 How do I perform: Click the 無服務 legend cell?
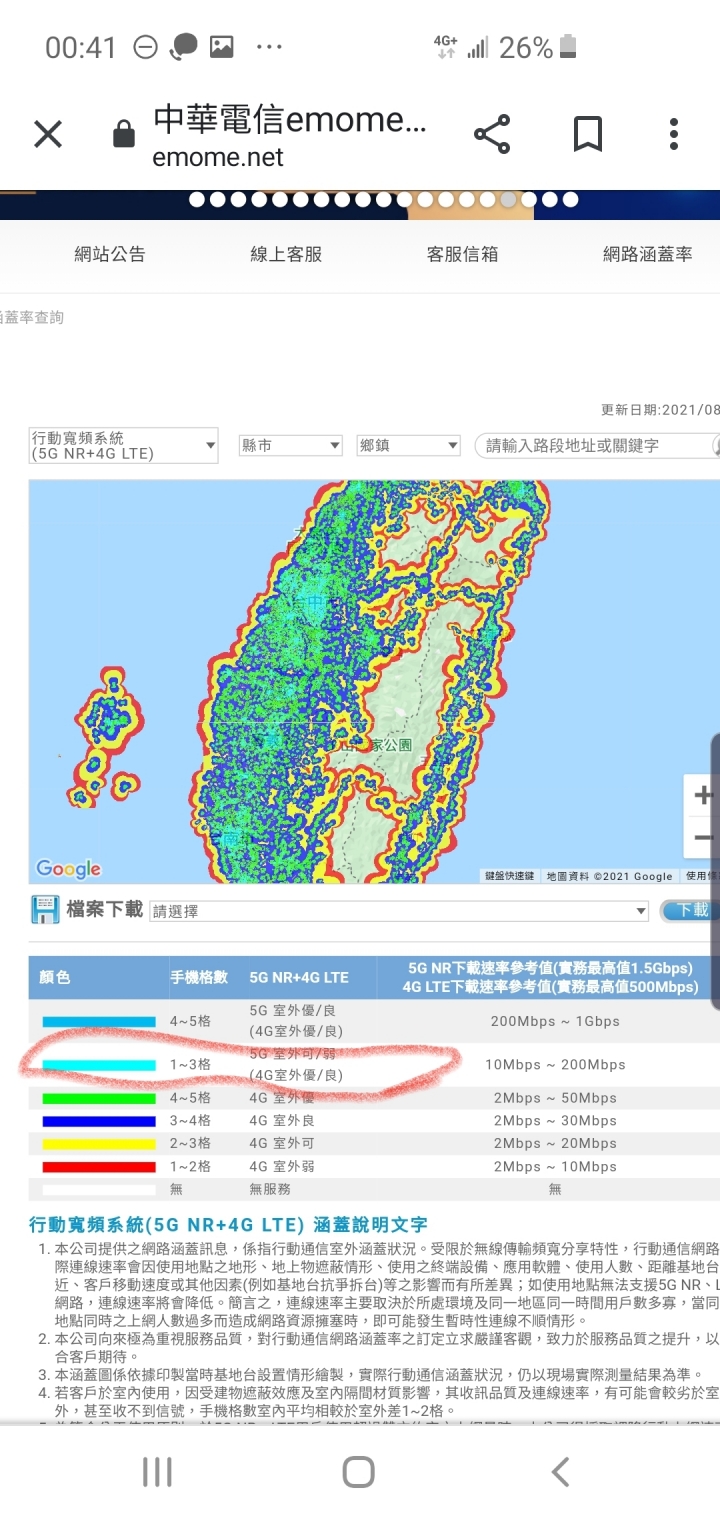270,1189
